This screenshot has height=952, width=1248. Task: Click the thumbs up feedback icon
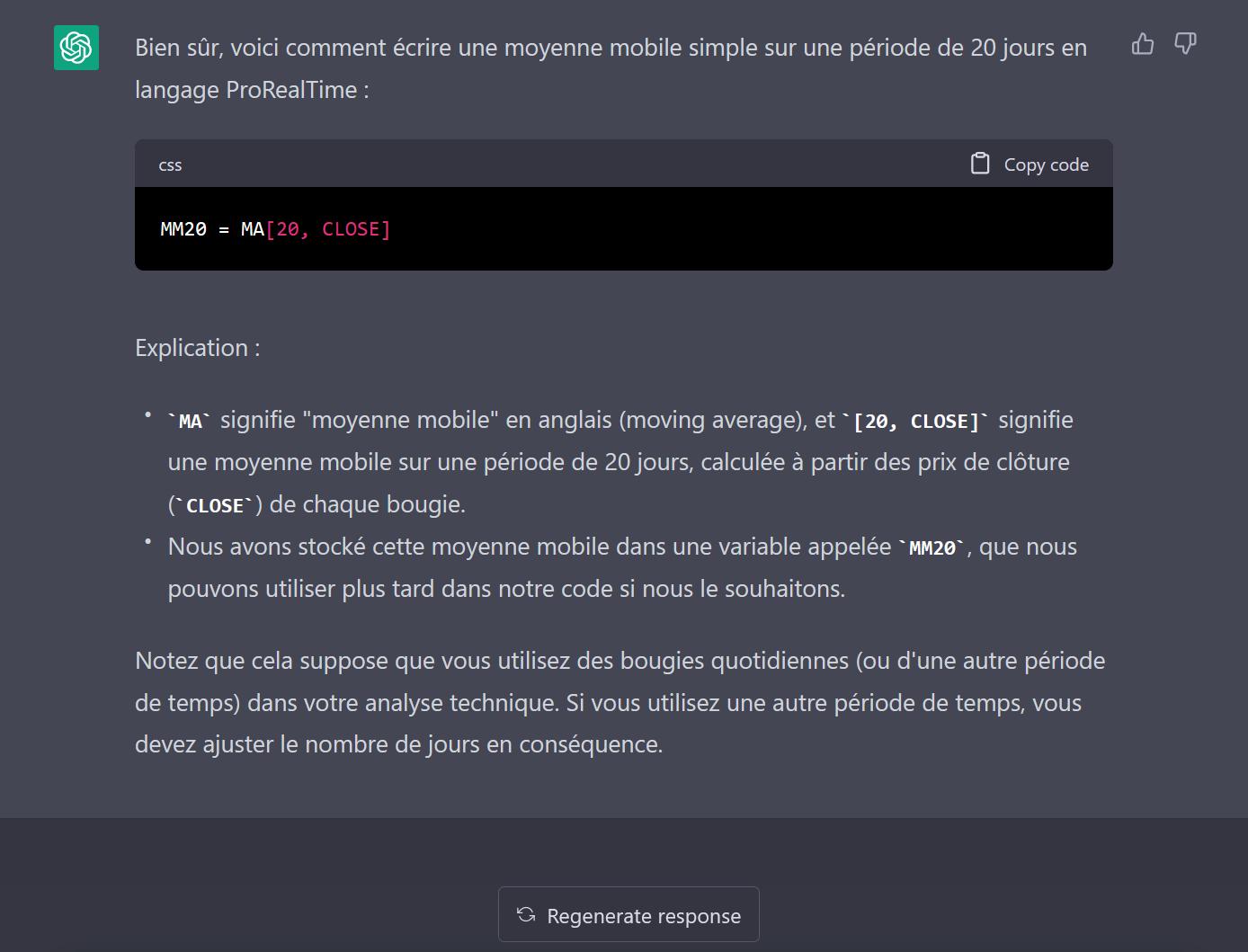[1143, 44]
